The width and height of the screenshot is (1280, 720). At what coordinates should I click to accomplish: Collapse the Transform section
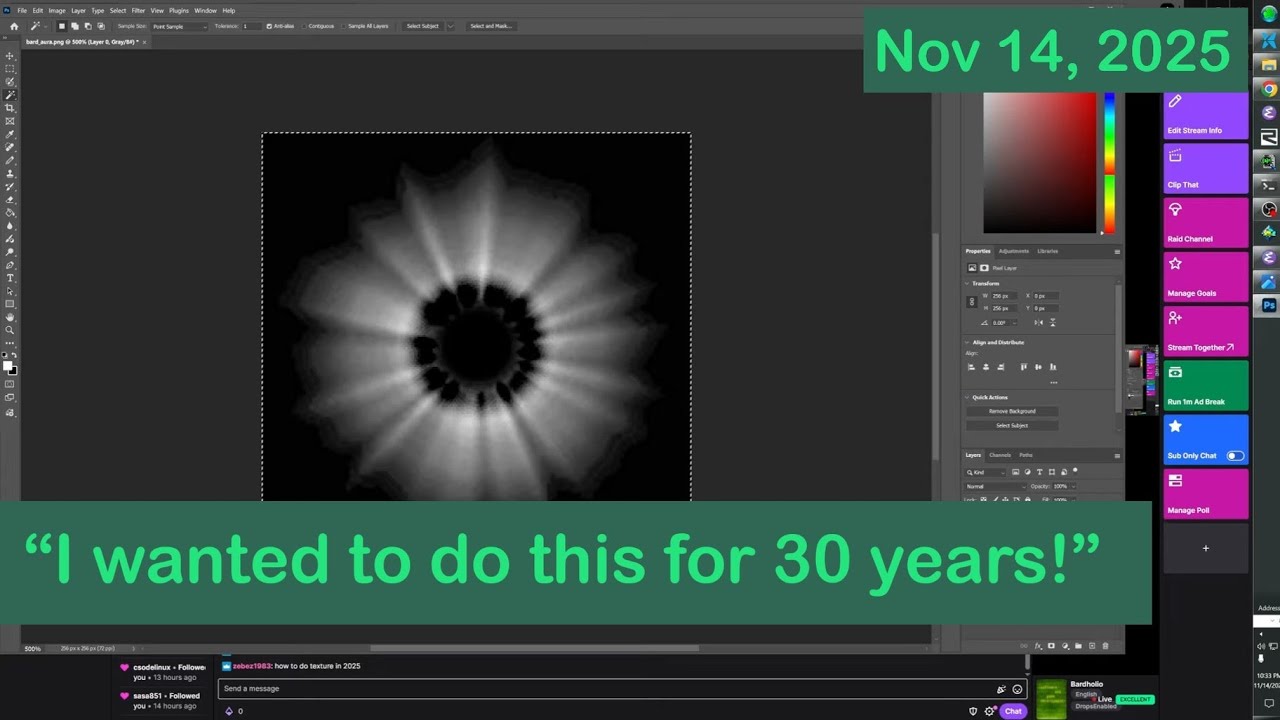click(967, 283)
